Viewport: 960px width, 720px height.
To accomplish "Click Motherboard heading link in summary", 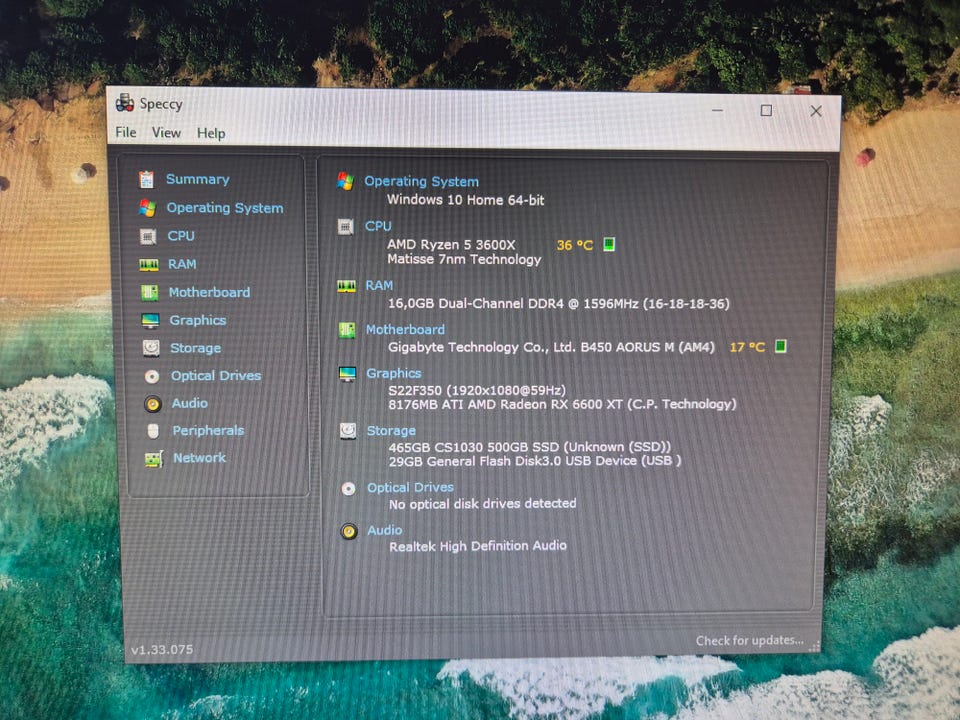I will (405, 330).
